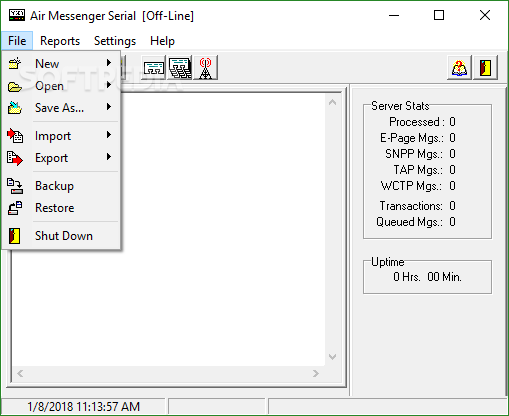
Task: Select New from the File menu
Action: (x=61, y=63)
